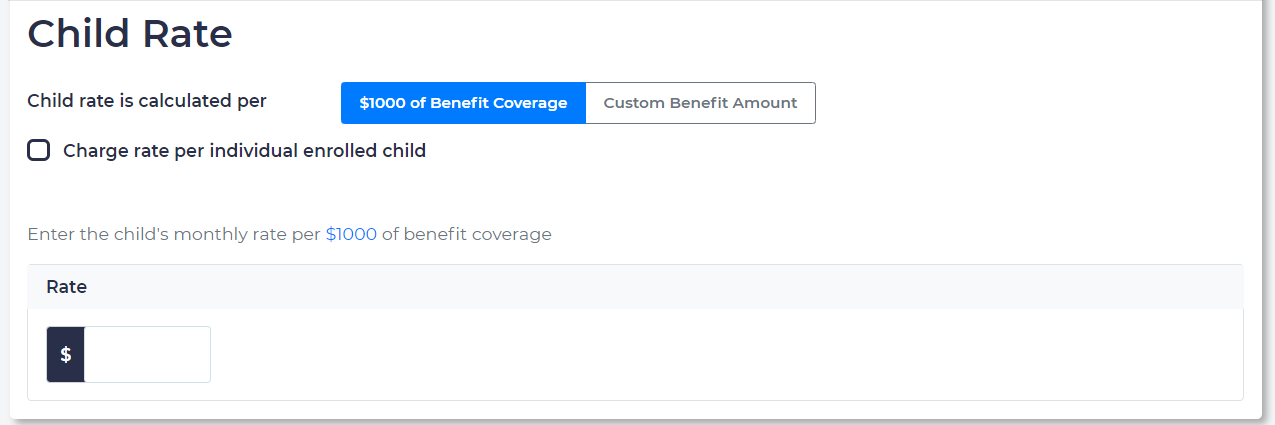Click the word 'Rate' in the page heading
1275x425 pixels.
[188, 34]
